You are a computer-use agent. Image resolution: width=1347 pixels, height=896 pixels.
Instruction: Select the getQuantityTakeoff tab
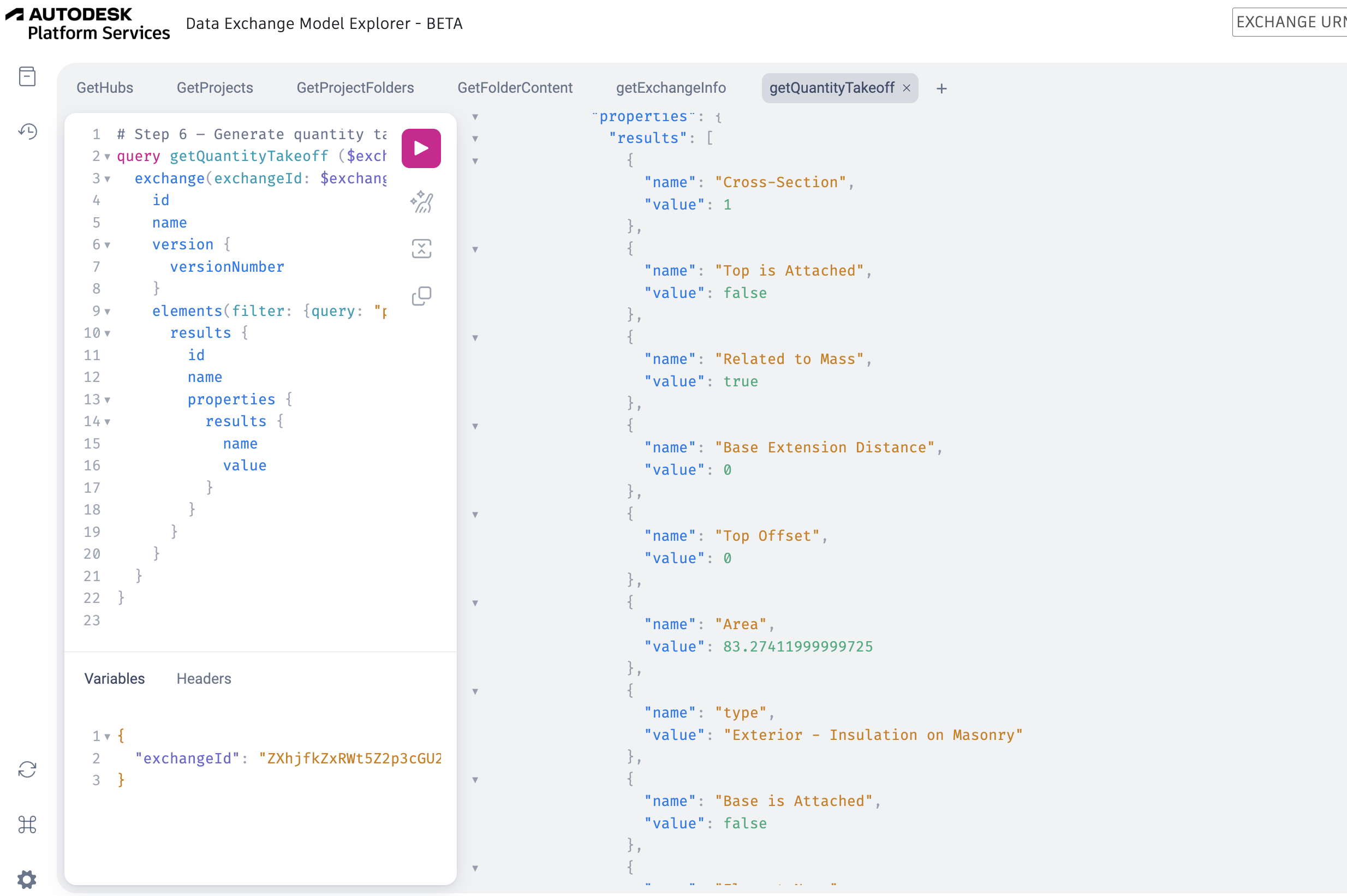[x=832, y=88]
